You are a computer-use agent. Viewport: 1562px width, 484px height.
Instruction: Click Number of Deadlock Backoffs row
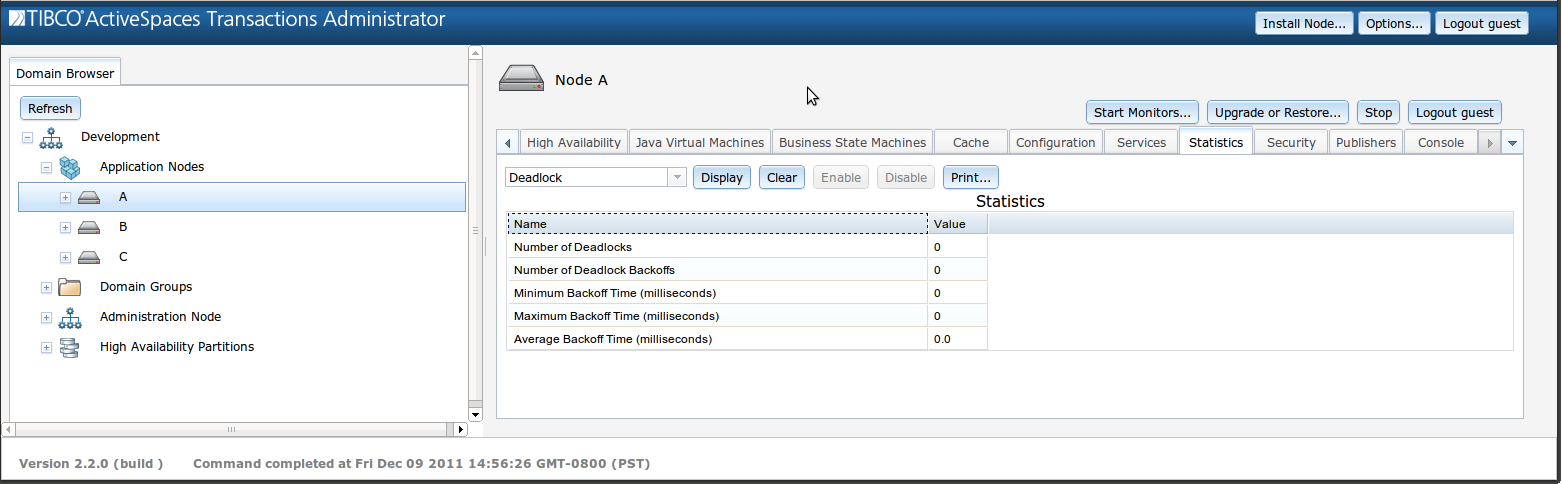(747, 270)
